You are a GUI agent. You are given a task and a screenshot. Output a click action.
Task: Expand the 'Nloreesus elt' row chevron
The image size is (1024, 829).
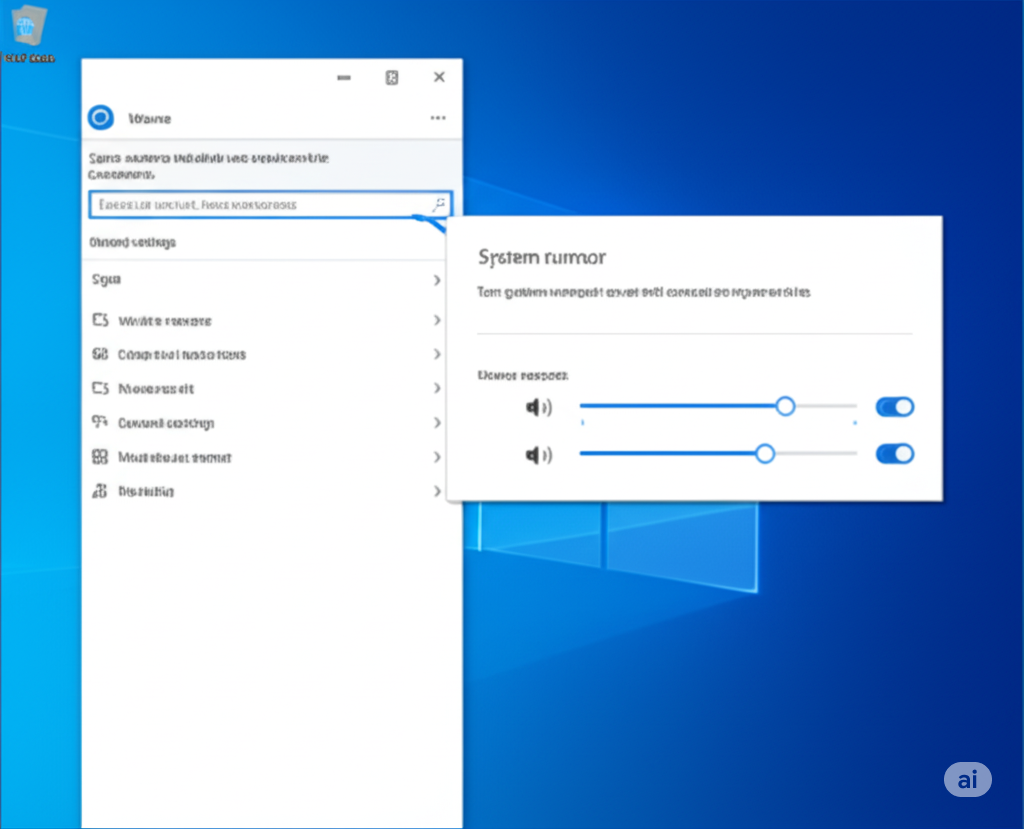pos(437,388)
